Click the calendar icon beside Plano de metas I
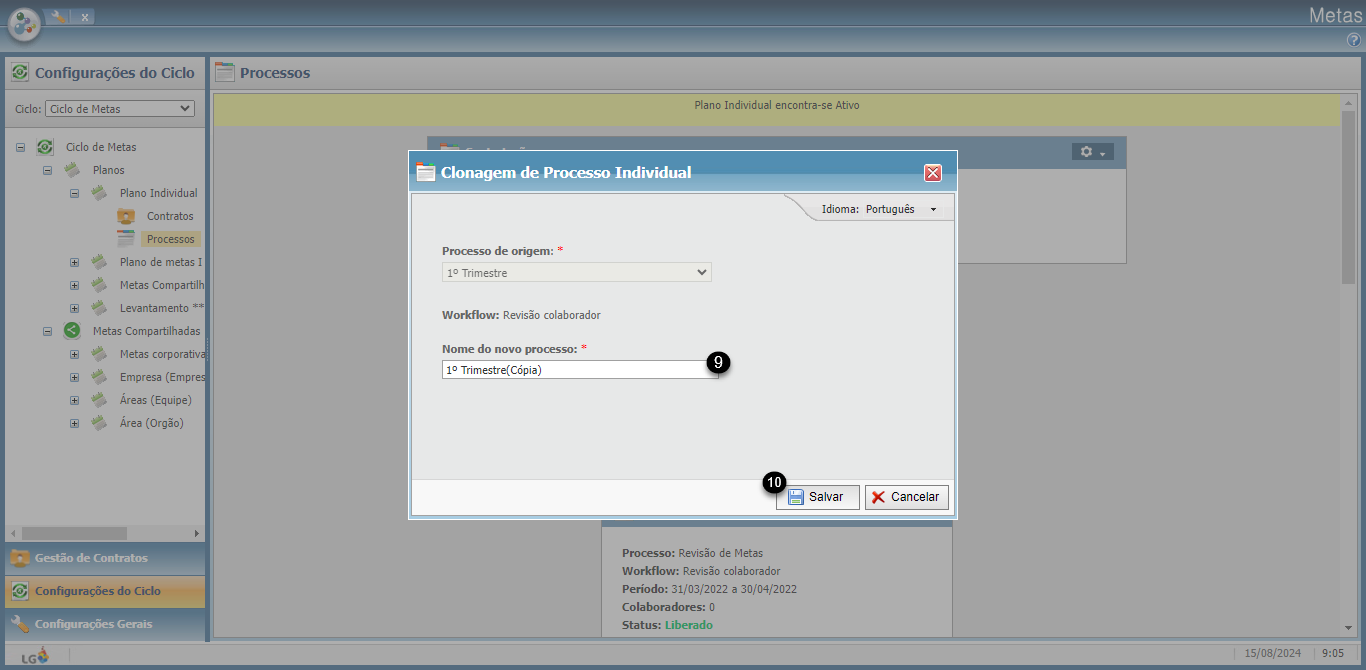This screenshot has width=1366, height=670. click(x=99, y=262)
